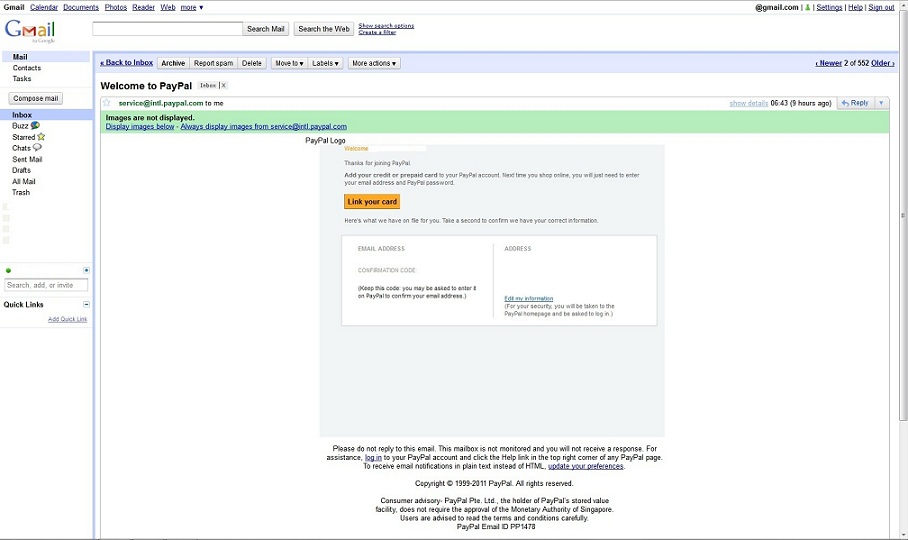Always display images from service@intl.paypal.com
The height and width of the screenshot is (540, 908).
click(x=263, y=126)
